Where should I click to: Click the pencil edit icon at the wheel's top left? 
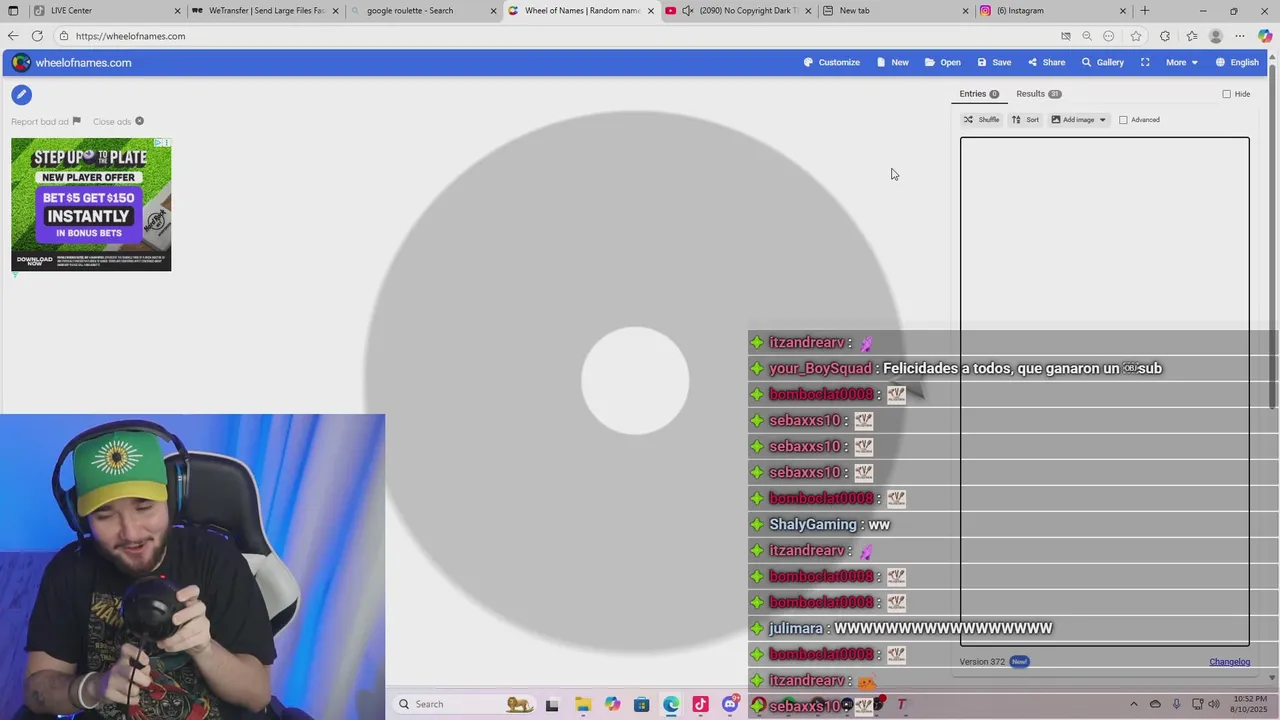click(x=21, y=95)
